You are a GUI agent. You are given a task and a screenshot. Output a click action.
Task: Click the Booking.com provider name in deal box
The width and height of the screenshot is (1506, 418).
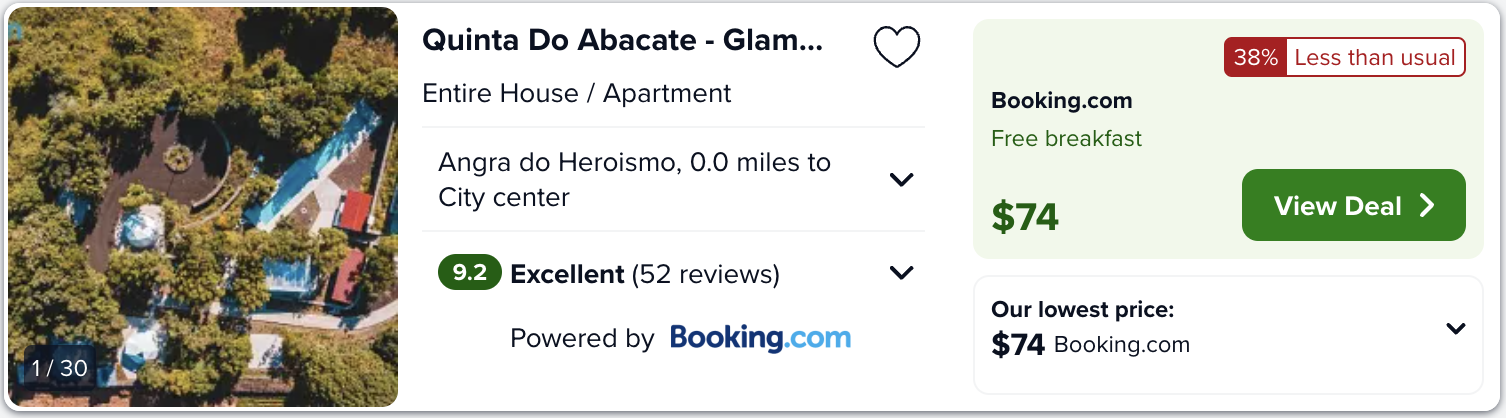coord(1061,101)
